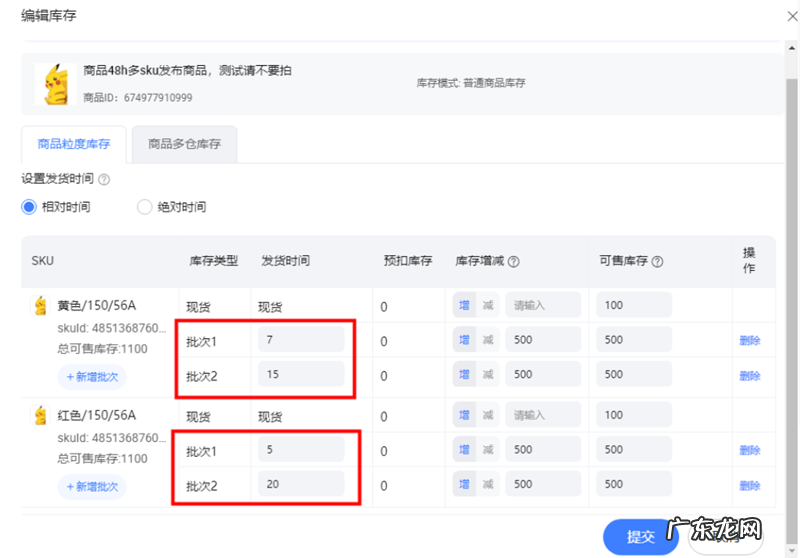Open the thumbnail of the 黄色/150/56A SKU

pyautogui.click(x=40, y=306)
